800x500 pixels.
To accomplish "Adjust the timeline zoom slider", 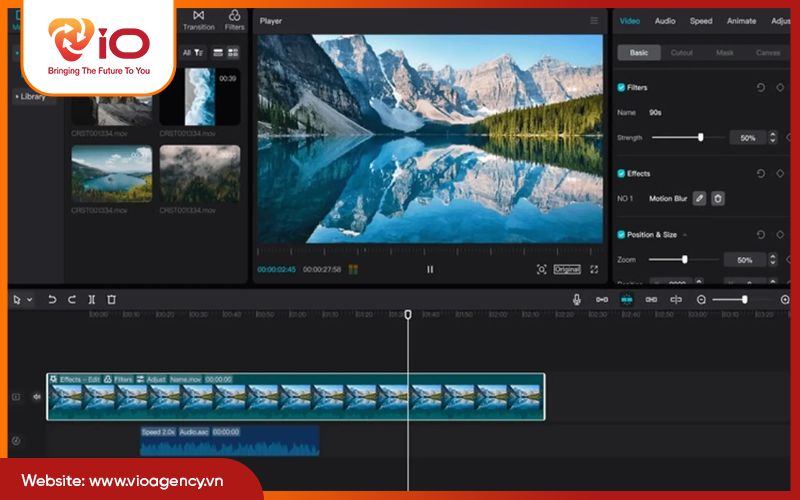I will click(744, 300).
